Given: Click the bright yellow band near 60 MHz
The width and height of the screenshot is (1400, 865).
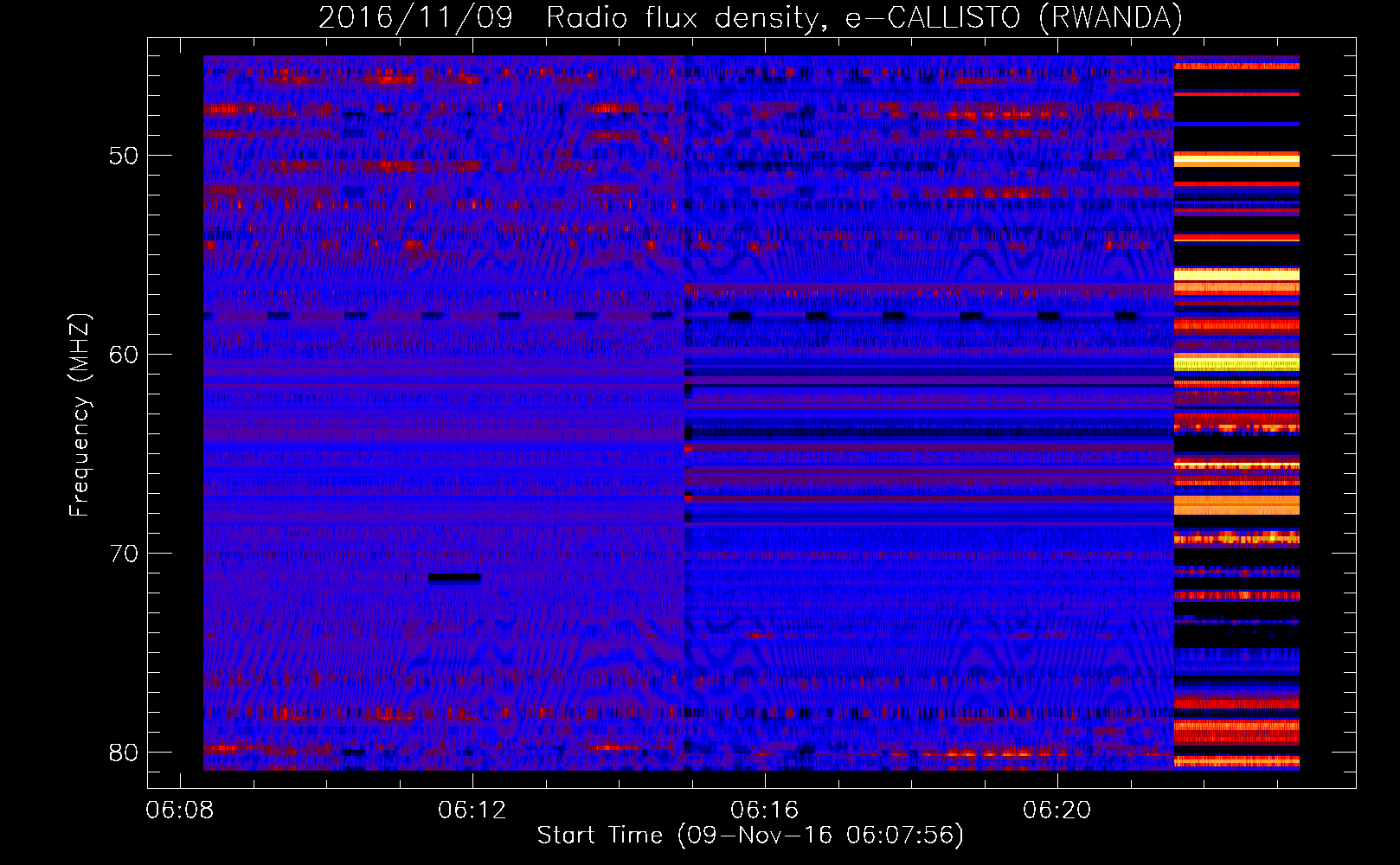Looking at the screenshot, I should 1236,362.
